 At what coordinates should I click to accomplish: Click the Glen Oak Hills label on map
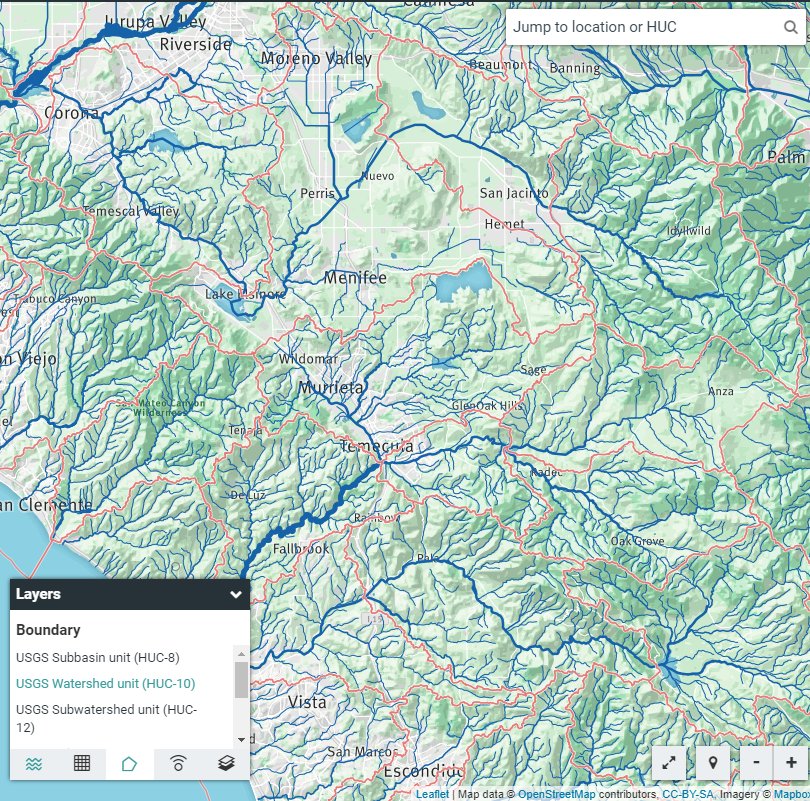pyautogui.click(x=487, y=406)
